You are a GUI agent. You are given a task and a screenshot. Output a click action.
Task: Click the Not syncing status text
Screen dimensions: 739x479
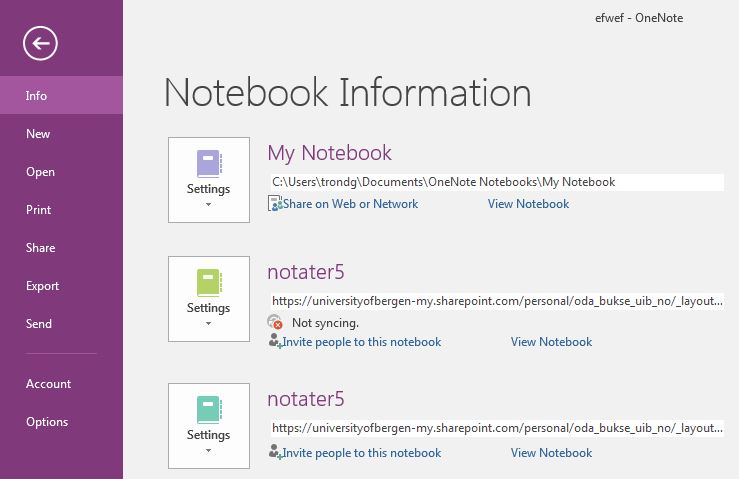325,323
